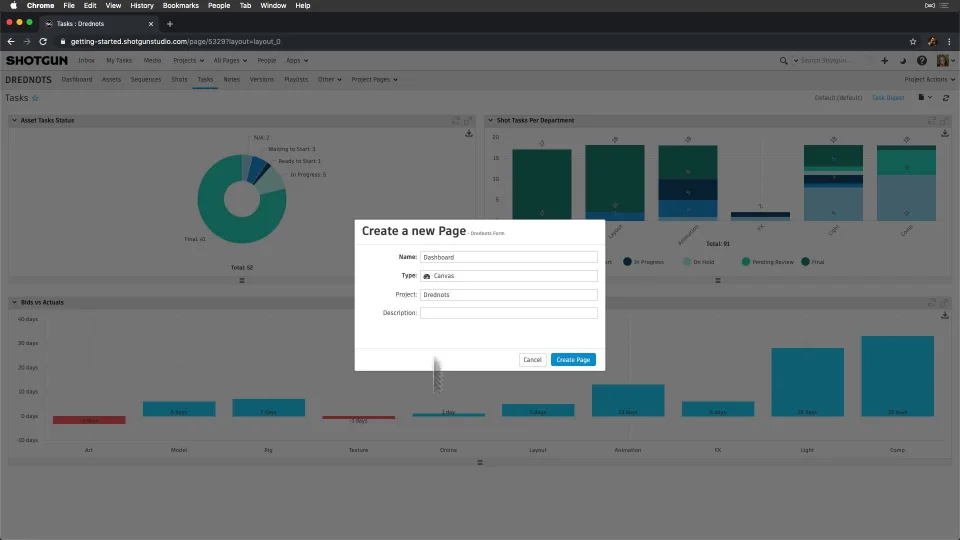Open a new browser tab

pyautogui.click(x=170, y=24)
